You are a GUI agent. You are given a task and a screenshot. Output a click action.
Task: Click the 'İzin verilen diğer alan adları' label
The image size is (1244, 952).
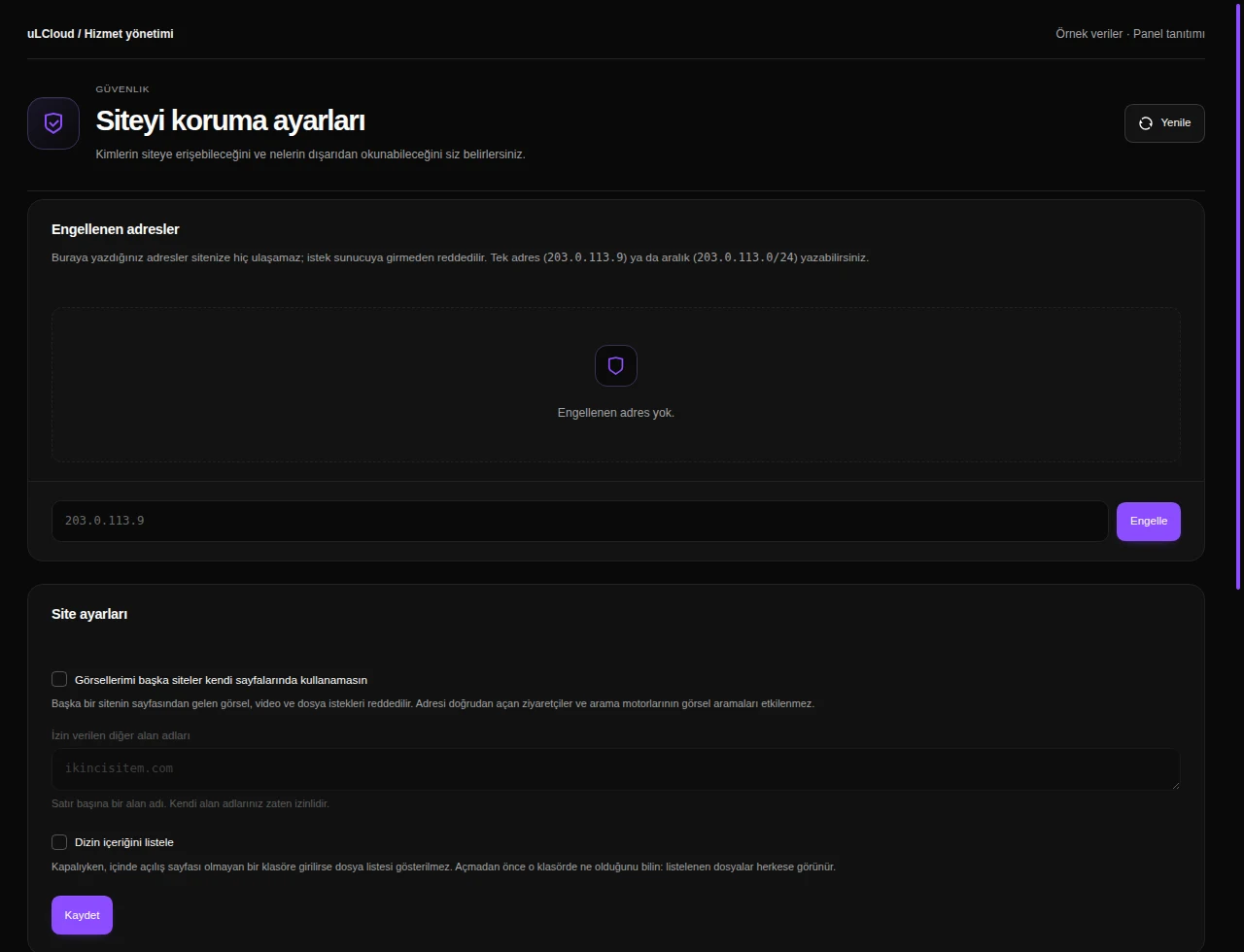121,735
